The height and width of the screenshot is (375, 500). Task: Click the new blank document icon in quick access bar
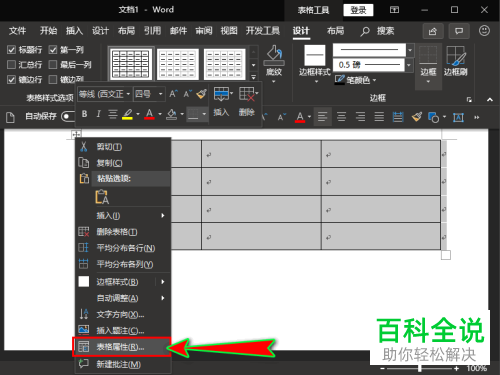tap(10, 117)
